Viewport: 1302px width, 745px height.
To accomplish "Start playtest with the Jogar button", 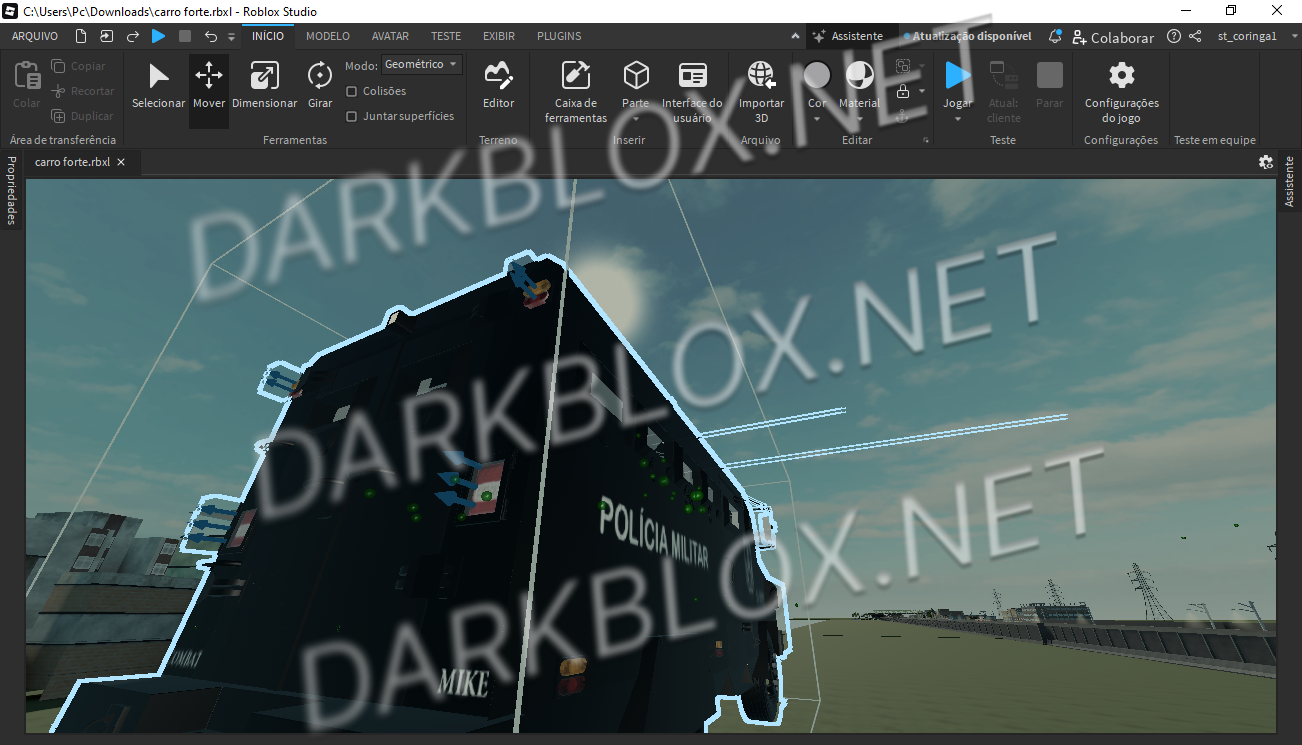I will click(958, 77).
